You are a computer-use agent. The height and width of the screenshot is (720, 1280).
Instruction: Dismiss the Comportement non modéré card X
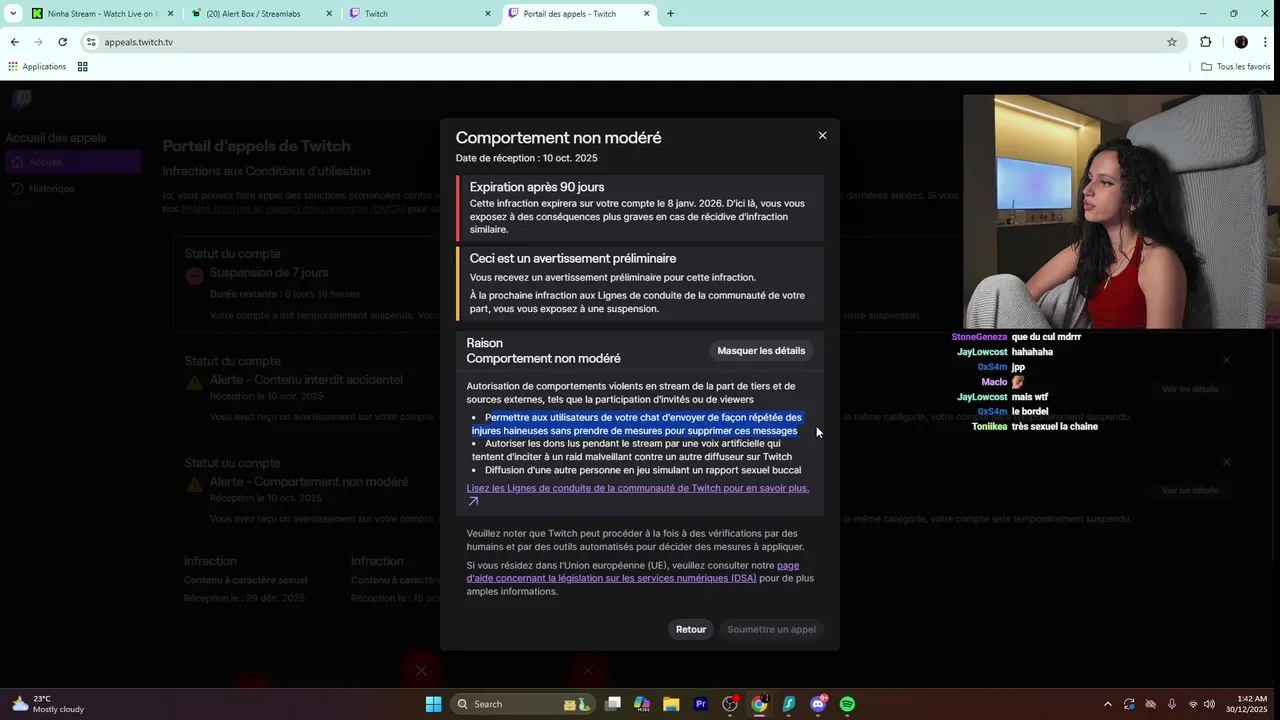[x=1226, y=462]
